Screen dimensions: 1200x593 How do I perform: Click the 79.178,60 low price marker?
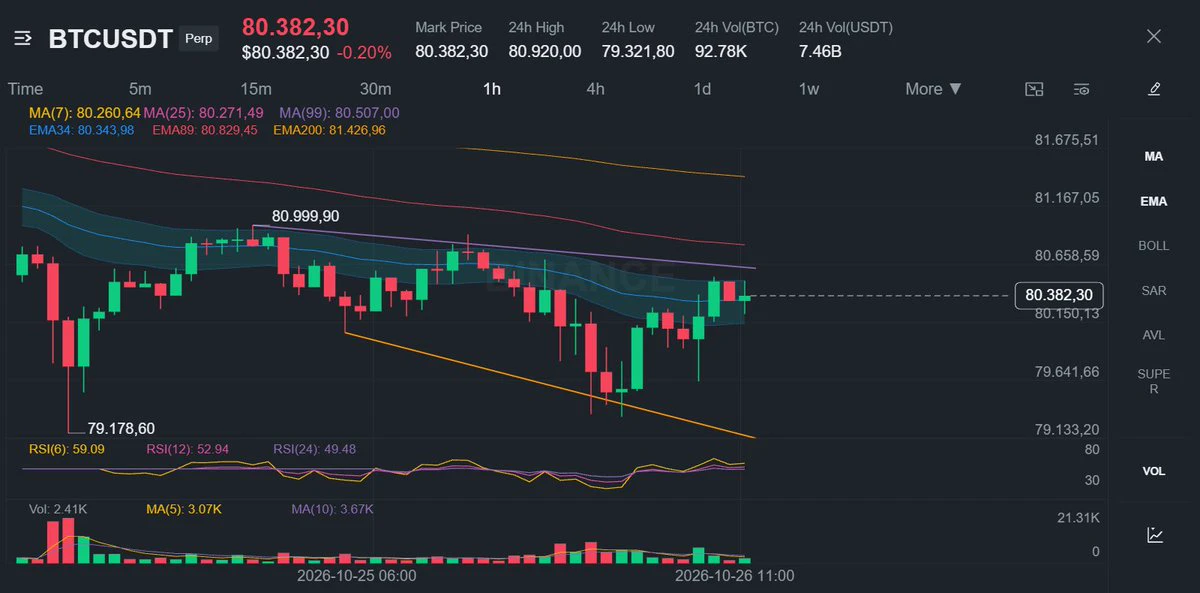[121, 429]
